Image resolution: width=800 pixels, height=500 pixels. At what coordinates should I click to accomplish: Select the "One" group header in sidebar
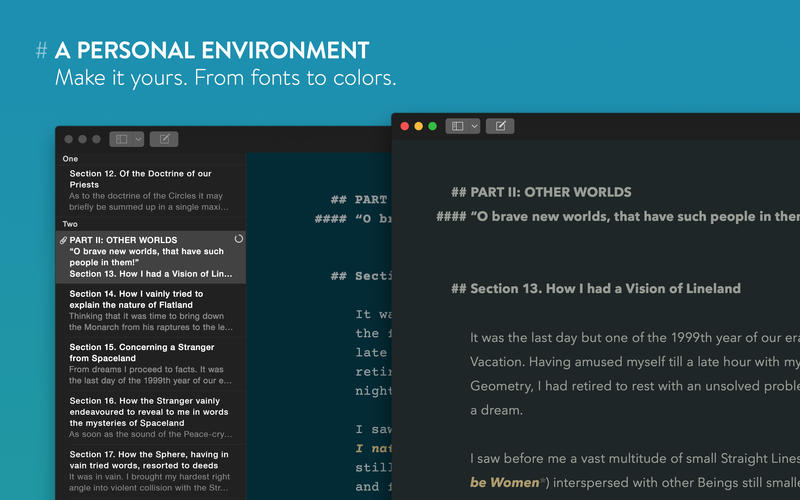coord(70,158)
